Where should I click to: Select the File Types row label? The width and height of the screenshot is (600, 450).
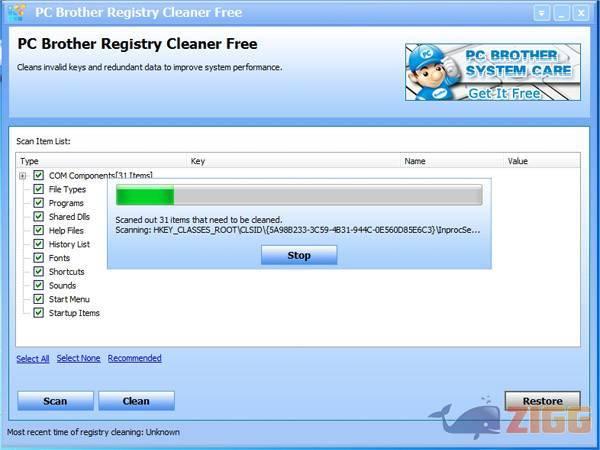tap(67, 189)
